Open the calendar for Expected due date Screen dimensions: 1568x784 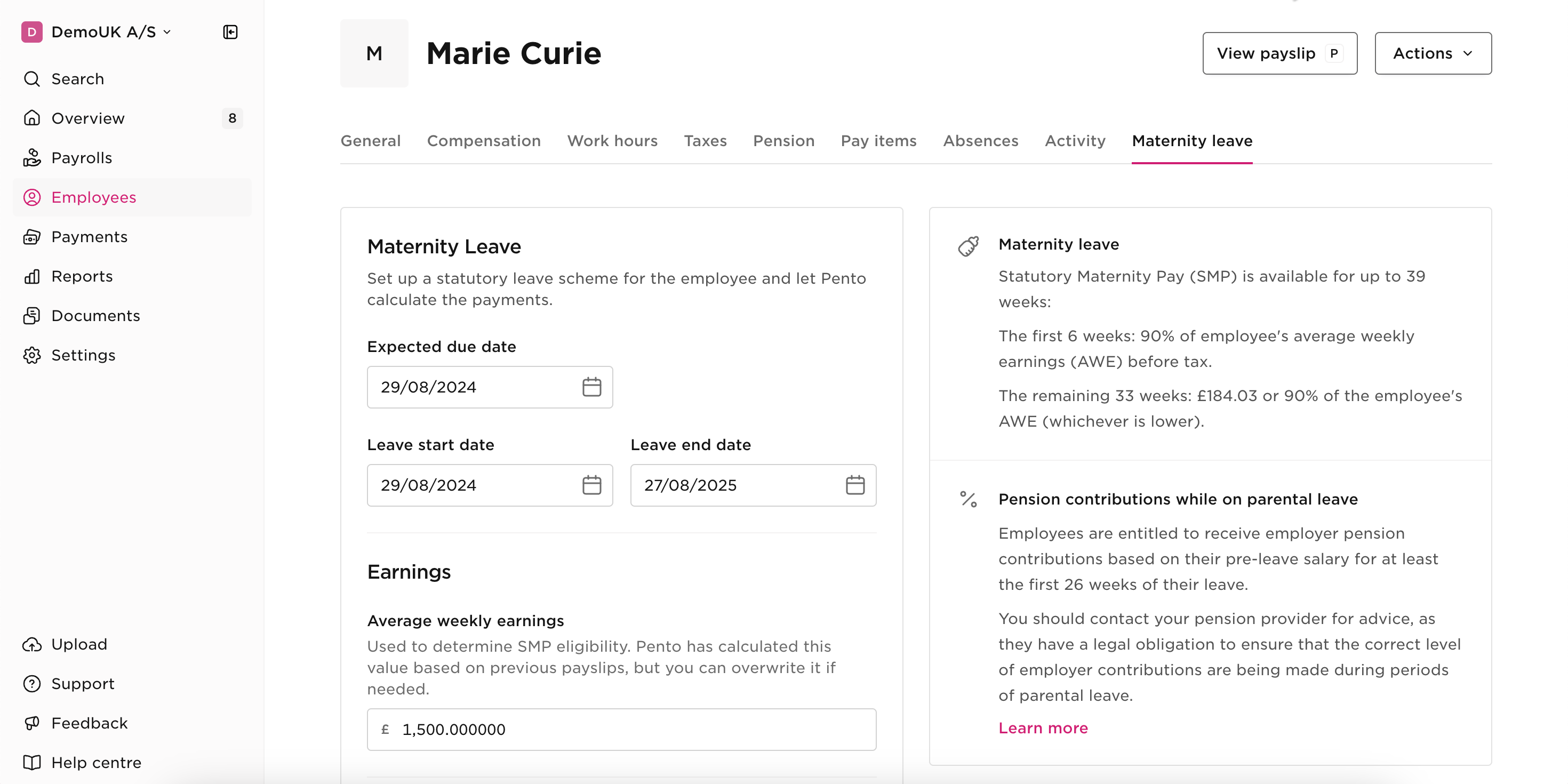point(591,387)
